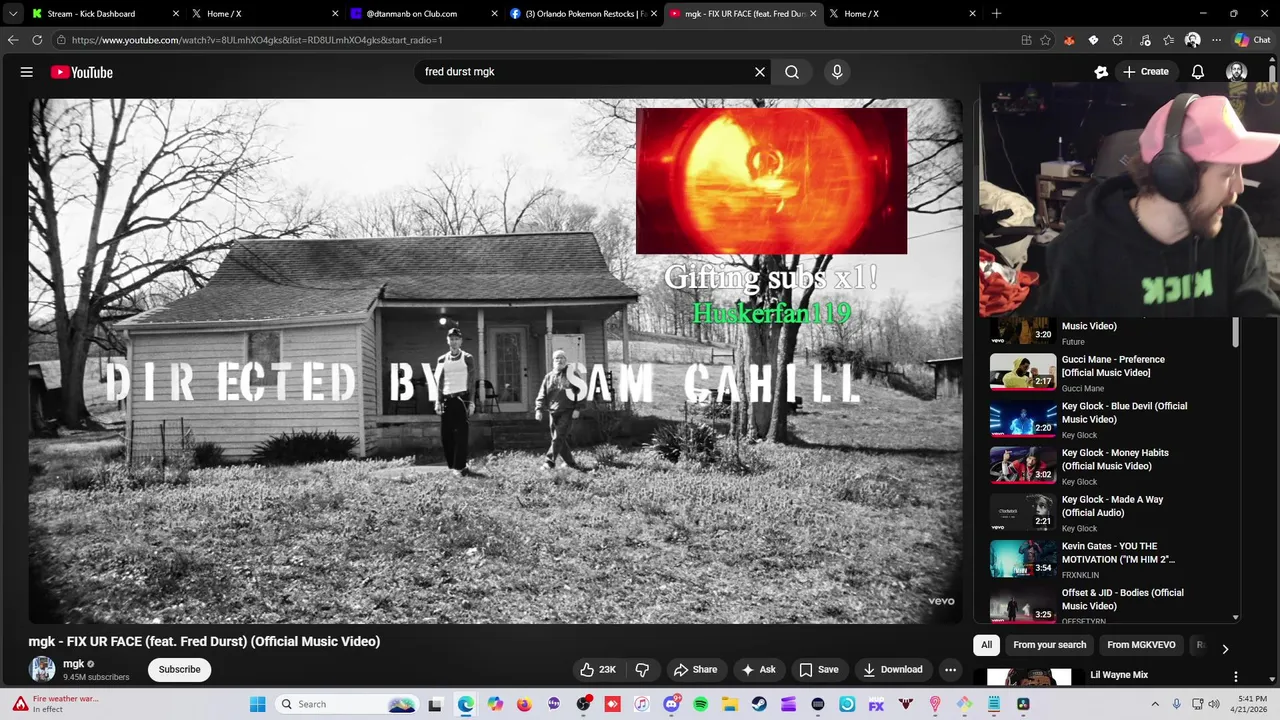Open Offset & JID - Bodies video

point(1023,606)
